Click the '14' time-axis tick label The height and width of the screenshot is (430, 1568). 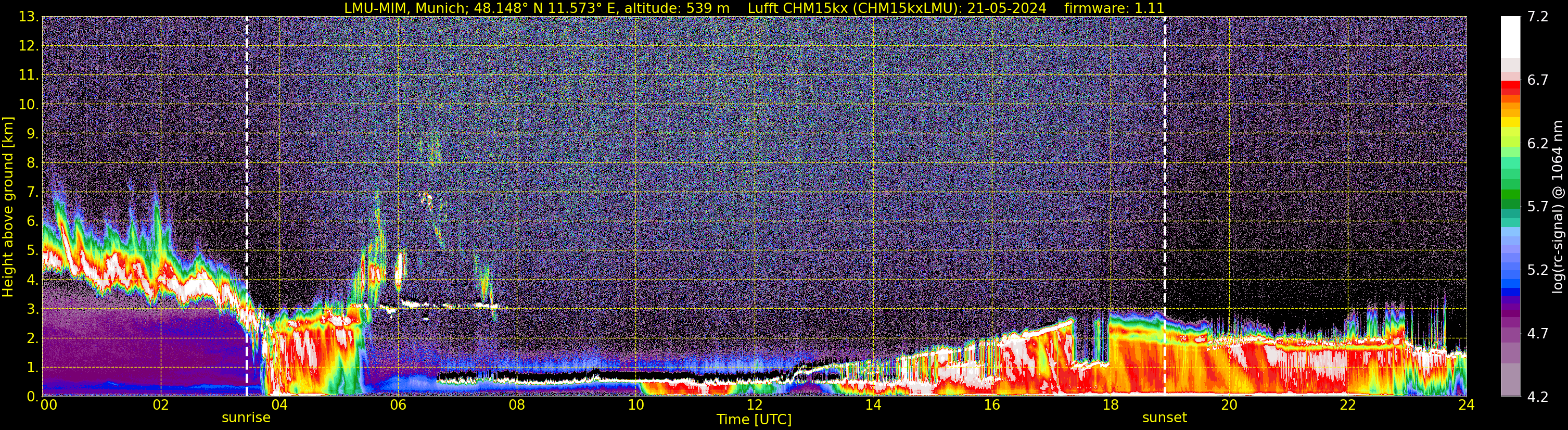click(x=873, y=405)
